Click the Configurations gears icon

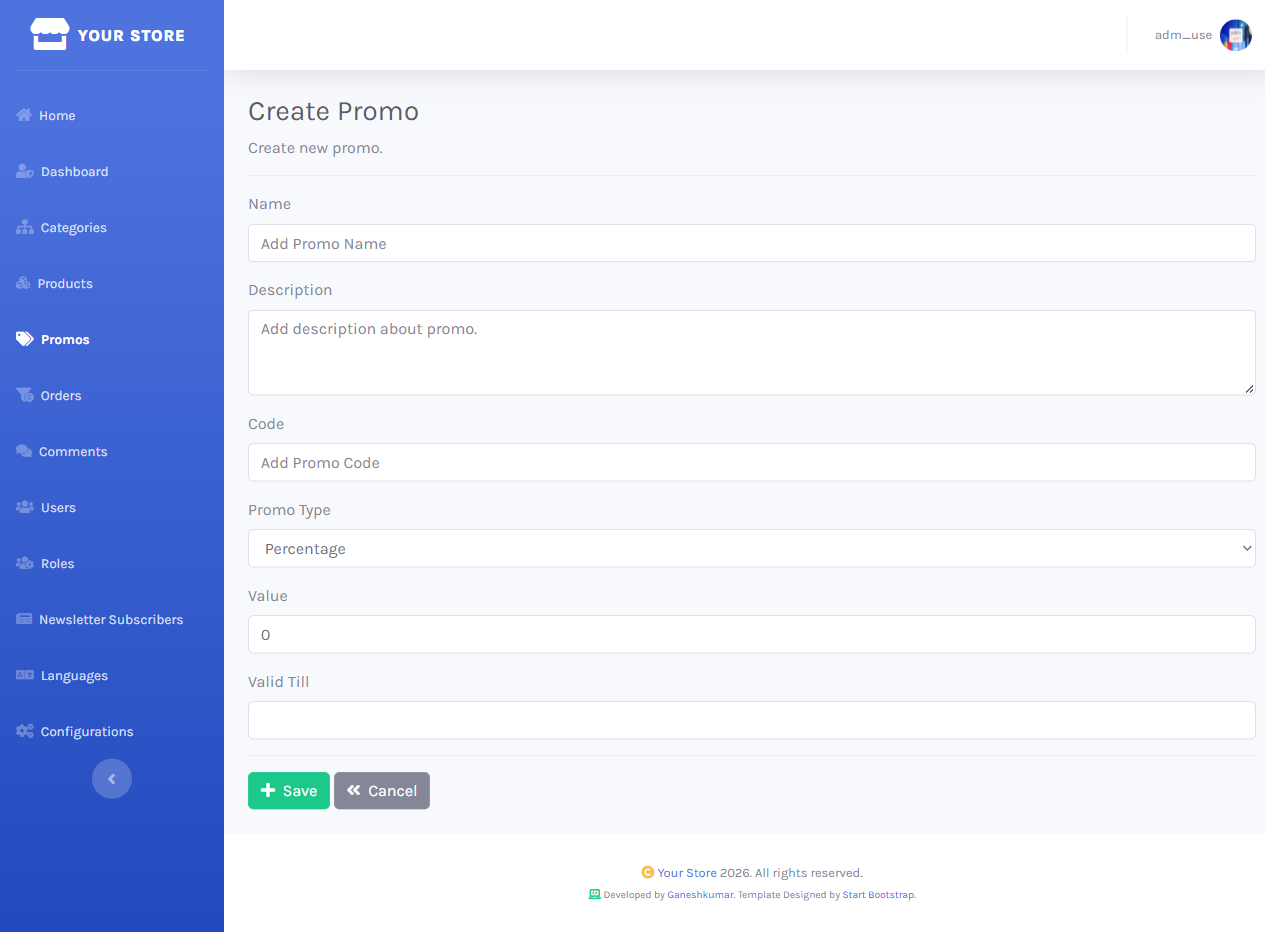point(25,731)
